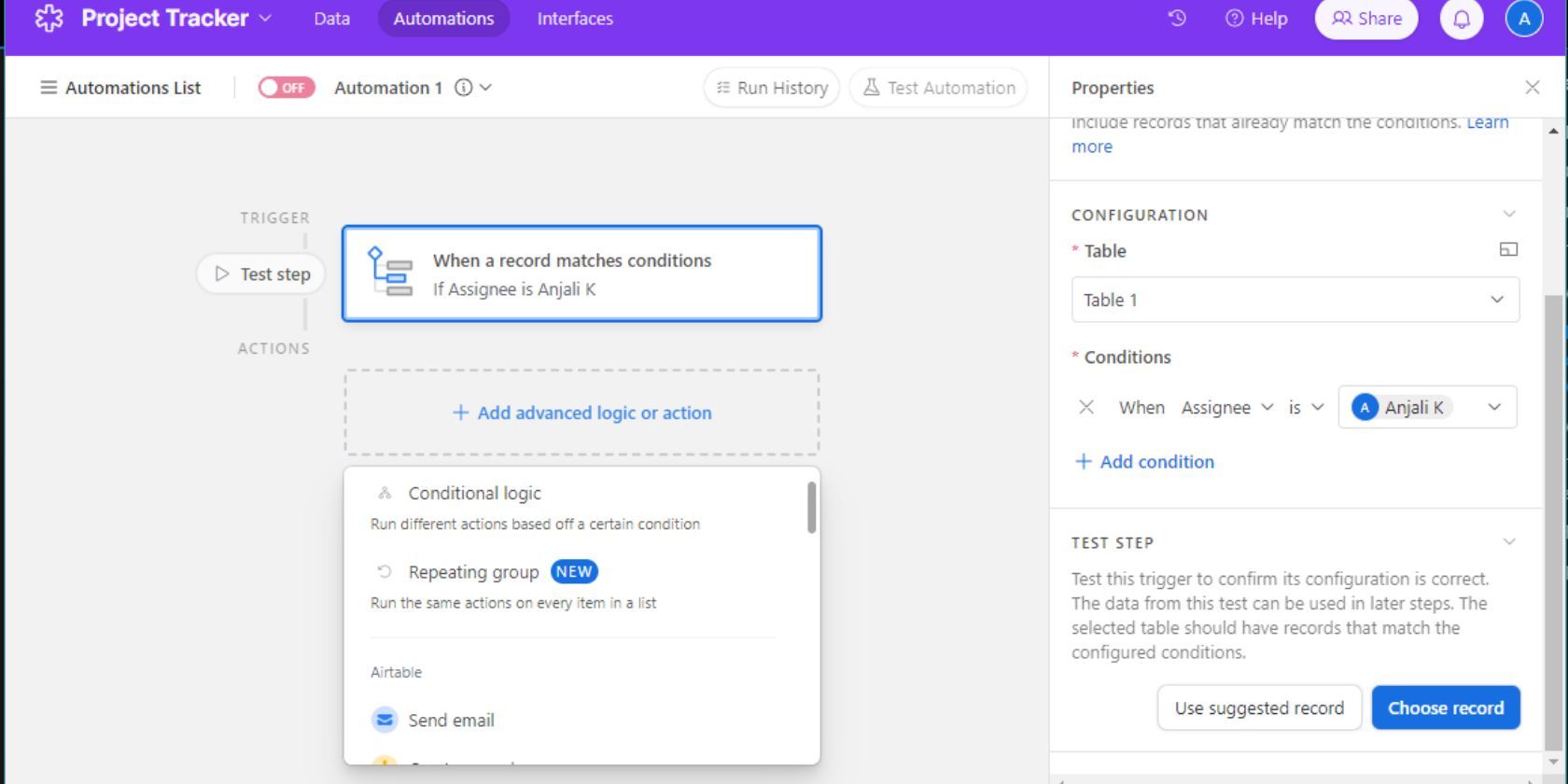Select the trigger card 'When a record matches conditions'

(x=581, y=273)
